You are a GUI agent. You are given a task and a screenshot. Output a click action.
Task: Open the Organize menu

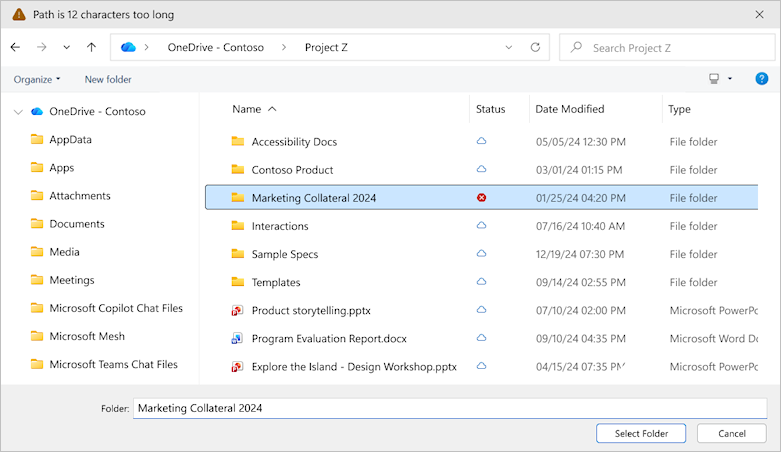point(37,79)
